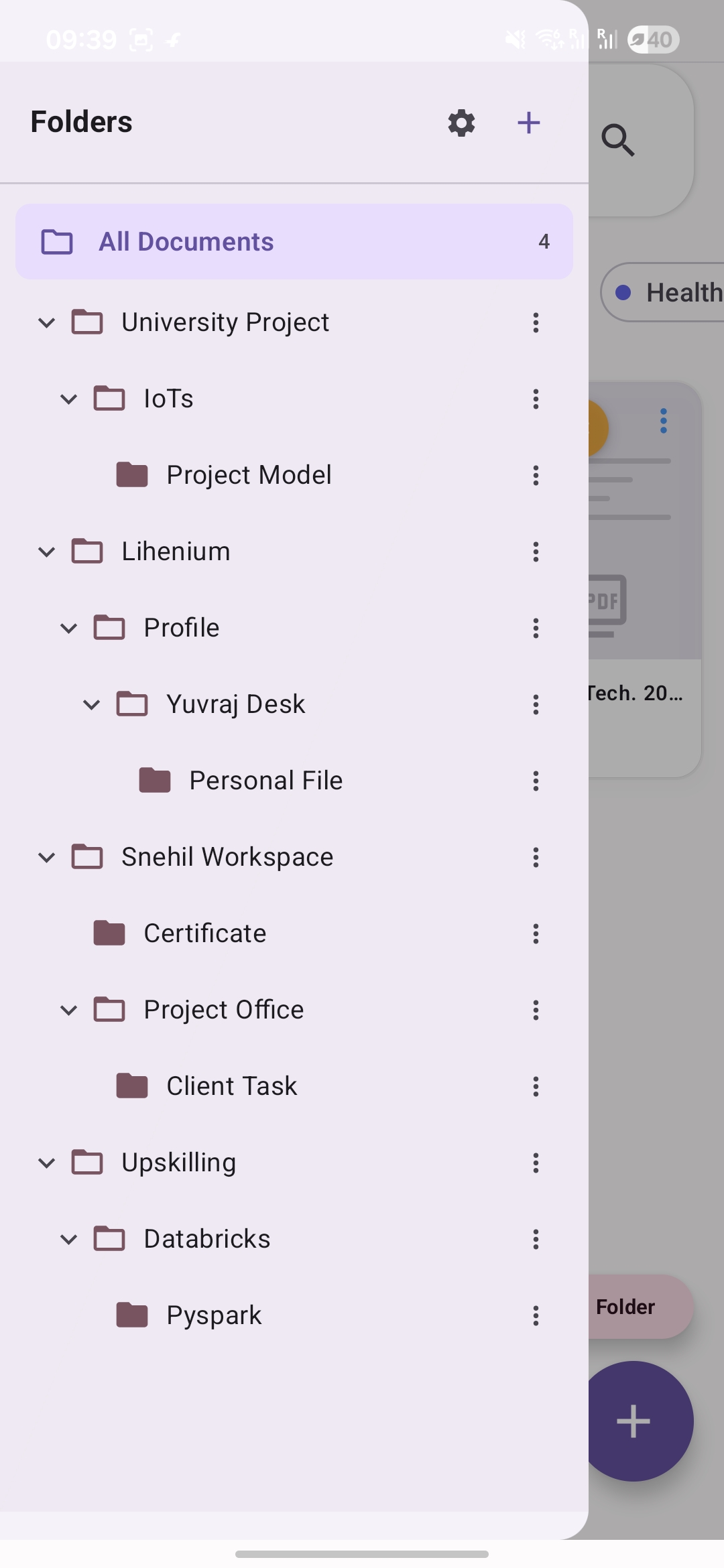Open three-dot menu for Personal File
The image size is (724, 1568).
pyautogui.click(x=536, y=781)
